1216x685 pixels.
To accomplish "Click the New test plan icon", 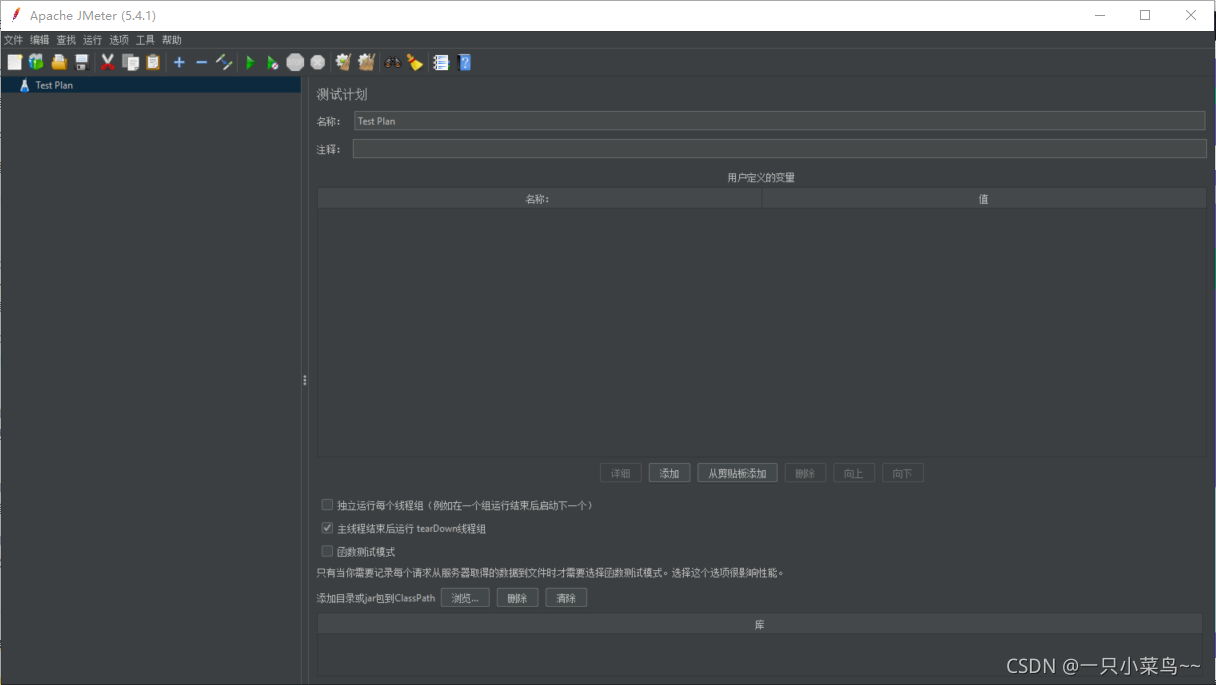I will [x=14, y=62].
